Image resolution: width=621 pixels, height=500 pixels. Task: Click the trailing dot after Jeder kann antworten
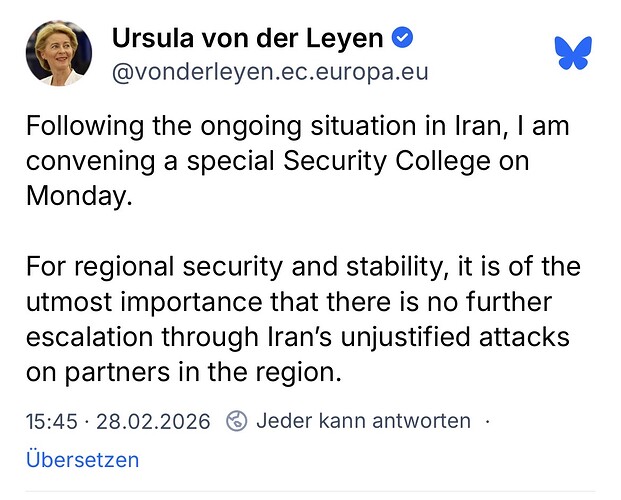(487, 421)
